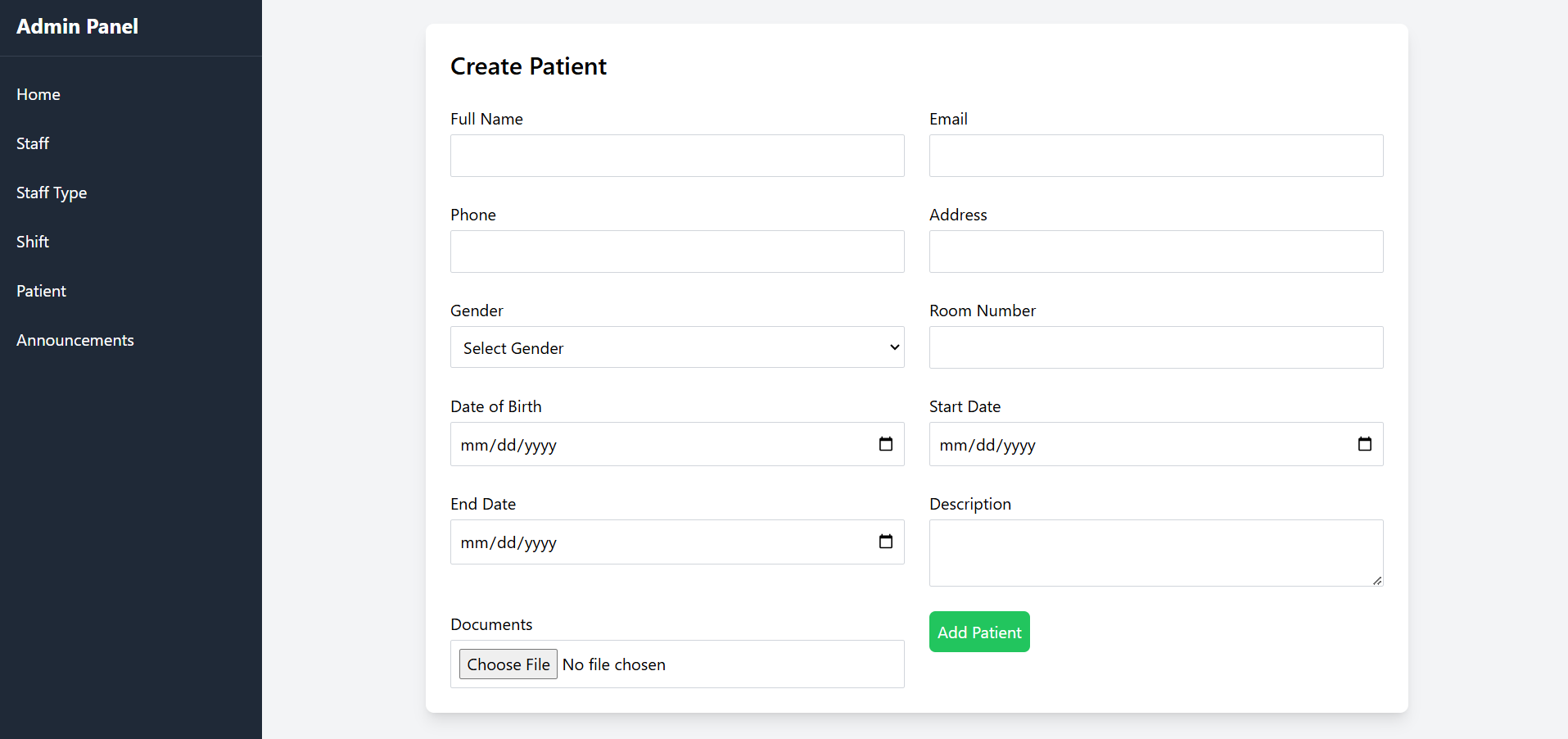Expand the Select Gender dropdown

676,347
